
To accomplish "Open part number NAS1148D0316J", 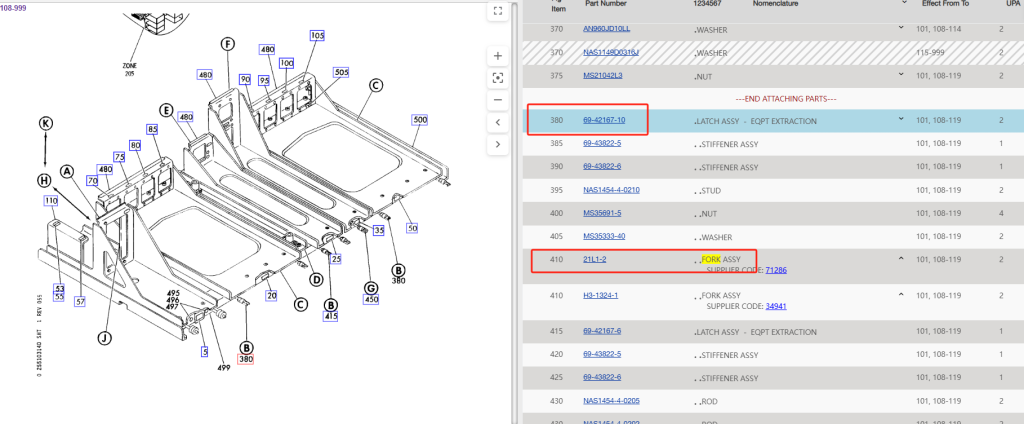I will point(611,52).
